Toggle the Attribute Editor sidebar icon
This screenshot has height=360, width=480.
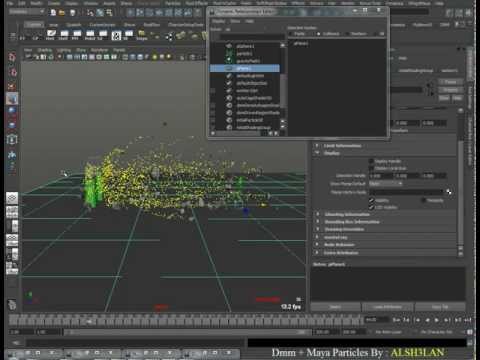click(450, 13)
